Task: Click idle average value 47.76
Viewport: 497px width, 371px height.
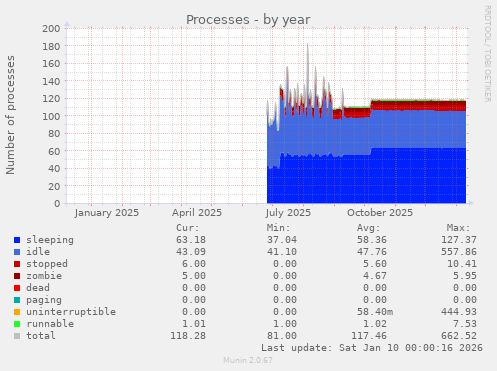Action: (x=372, y=252)
